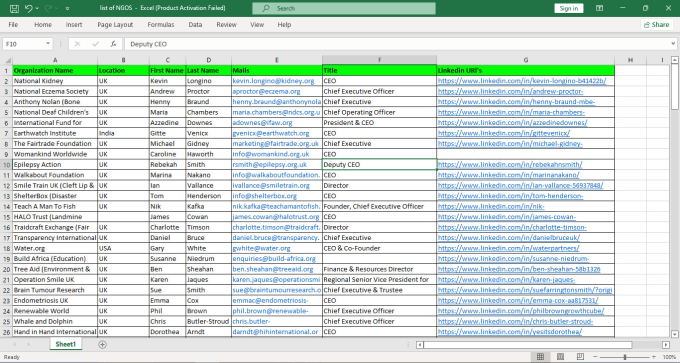Open kevin-longino LinkedIn link
This screenshot has width=680, height=363.
[x=522, y=81]
